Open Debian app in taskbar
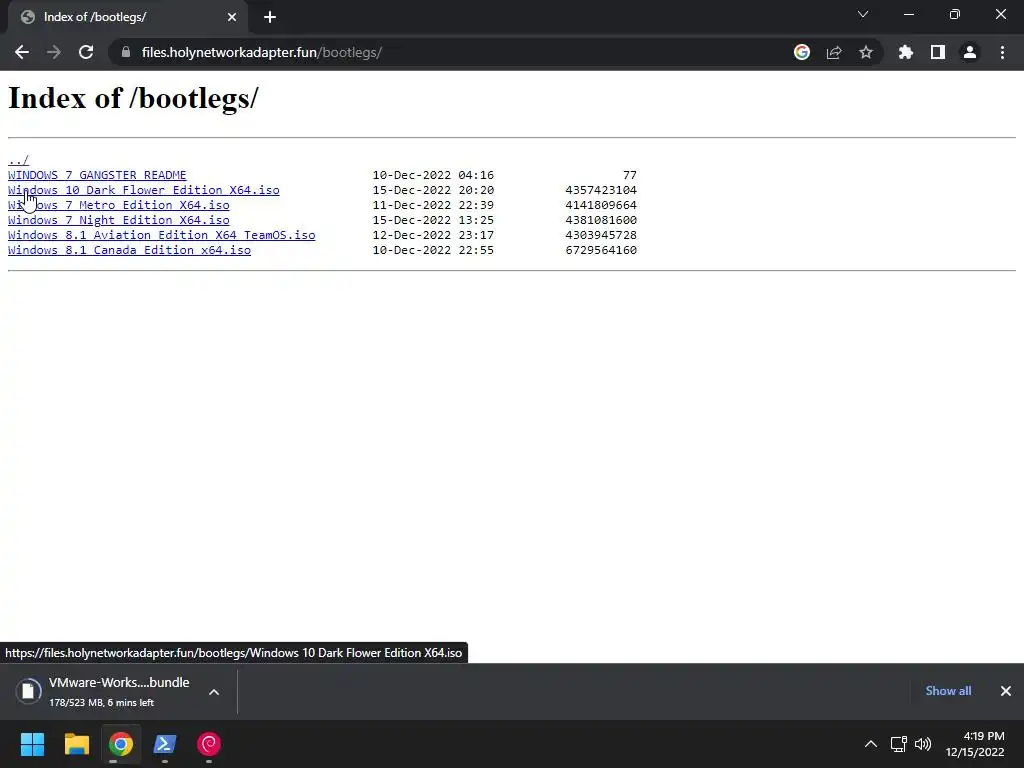Image resolution: width=1024 pixels, height=768 pixels. 209,744
